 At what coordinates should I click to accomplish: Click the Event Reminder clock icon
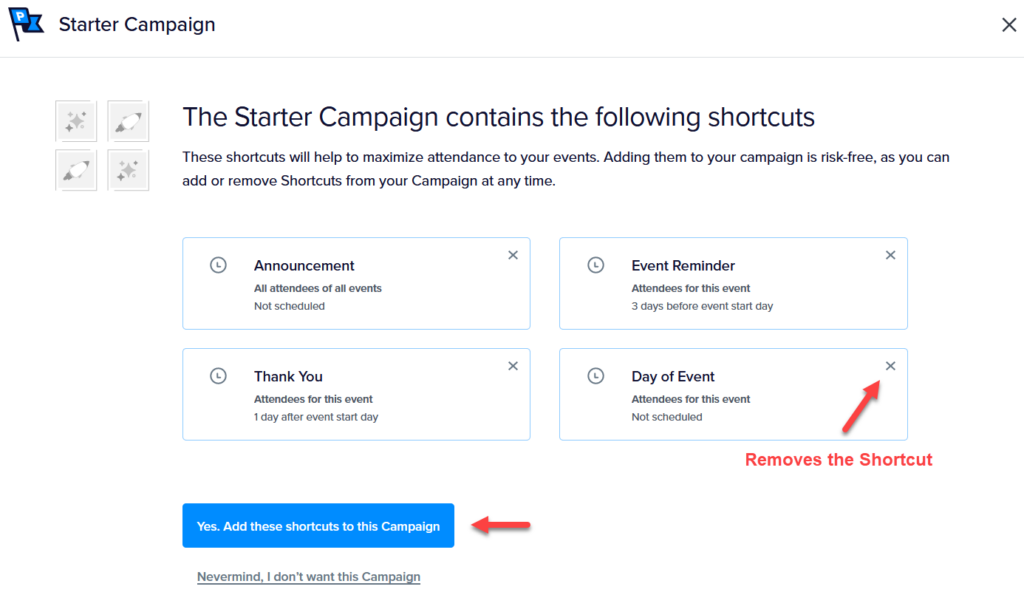click(x=596, y=265)
